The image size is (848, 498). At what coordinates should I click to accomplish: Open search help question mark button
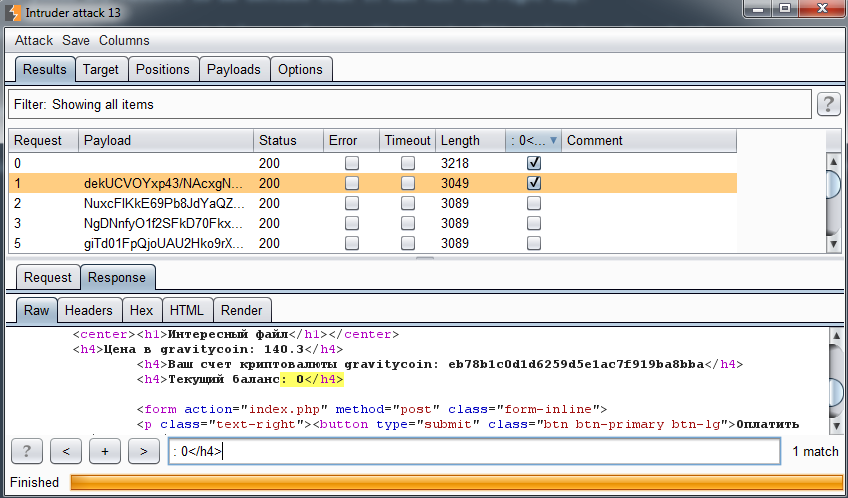(26, 451)
